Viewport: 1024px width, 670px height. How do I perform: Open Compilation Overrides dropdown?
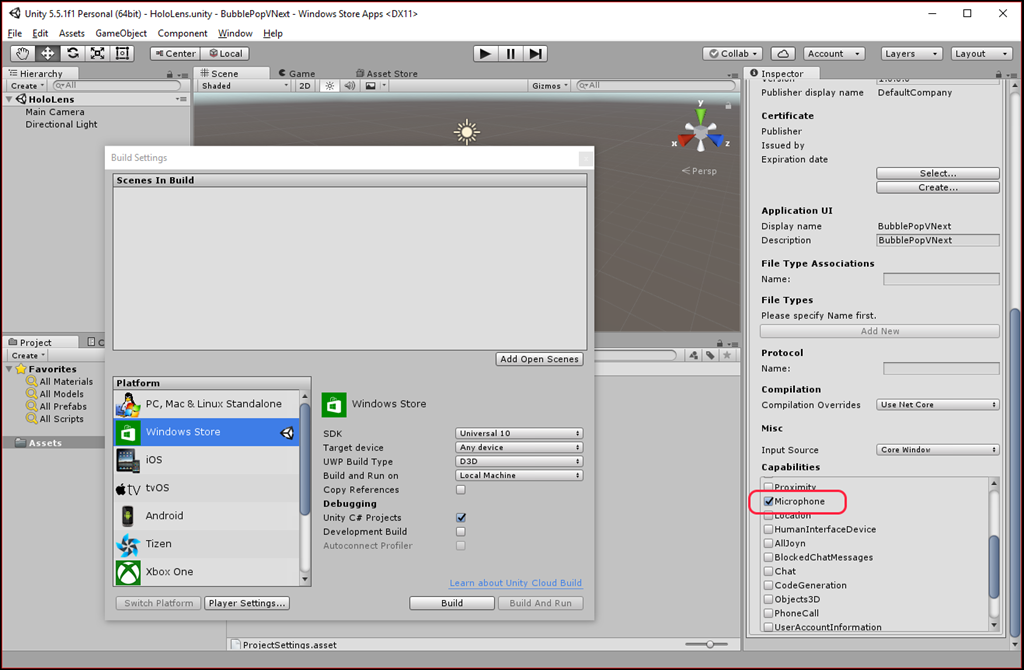(938, 405)
